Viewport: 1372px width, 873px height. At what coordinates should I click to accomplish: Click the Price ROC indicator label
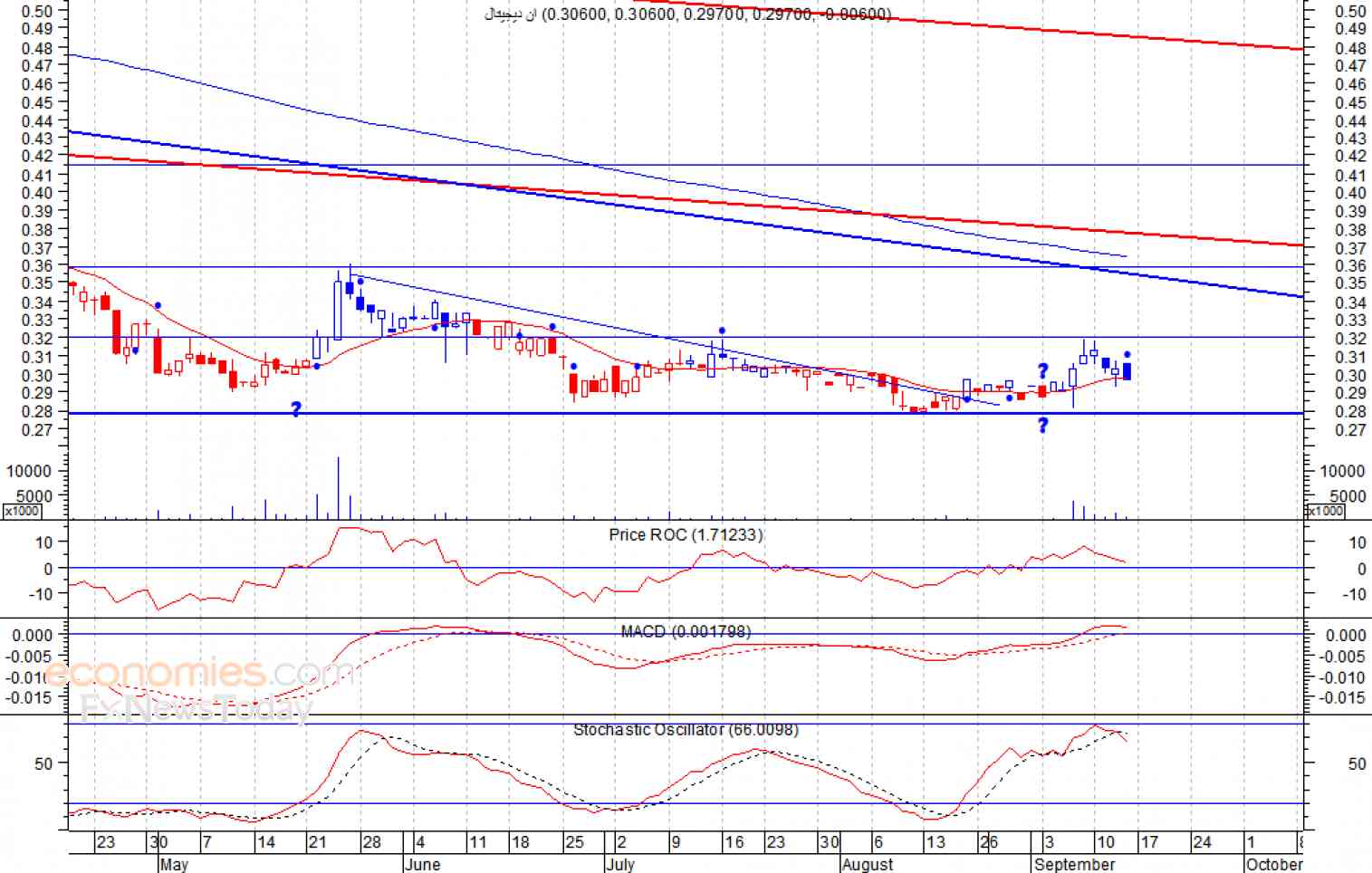pyautogui.click(x=686, y=535)
